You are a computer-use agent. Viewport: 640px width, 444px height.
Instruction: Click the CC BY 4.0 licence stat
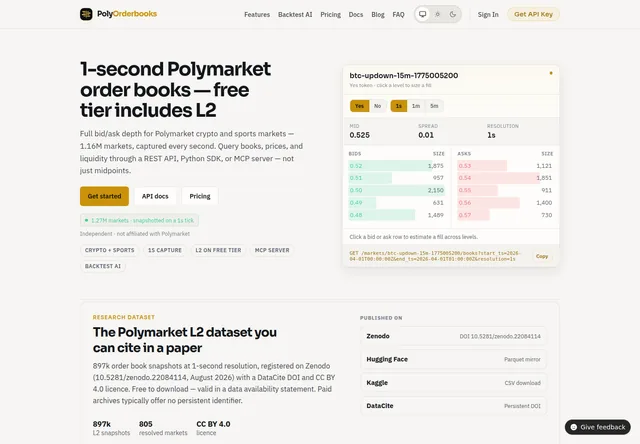point(213,428)
